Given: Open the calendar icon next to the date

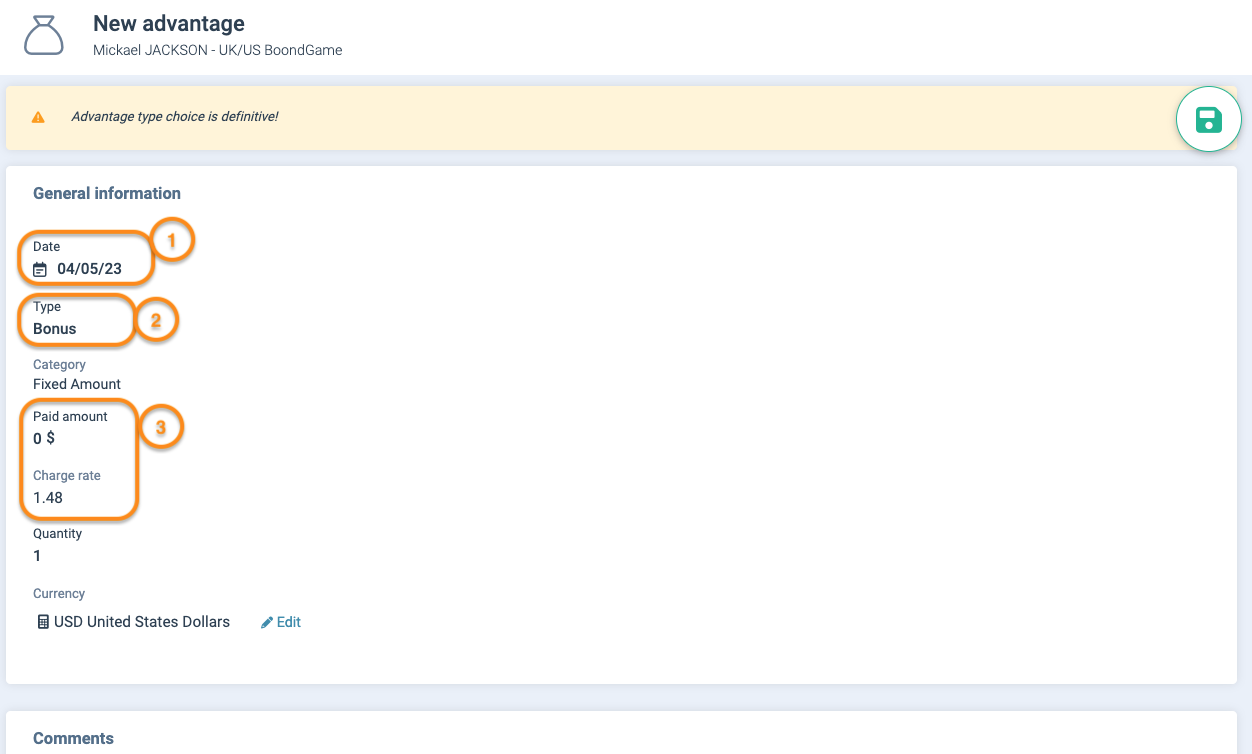Looking at the screenshot, I should pos(40,269).
